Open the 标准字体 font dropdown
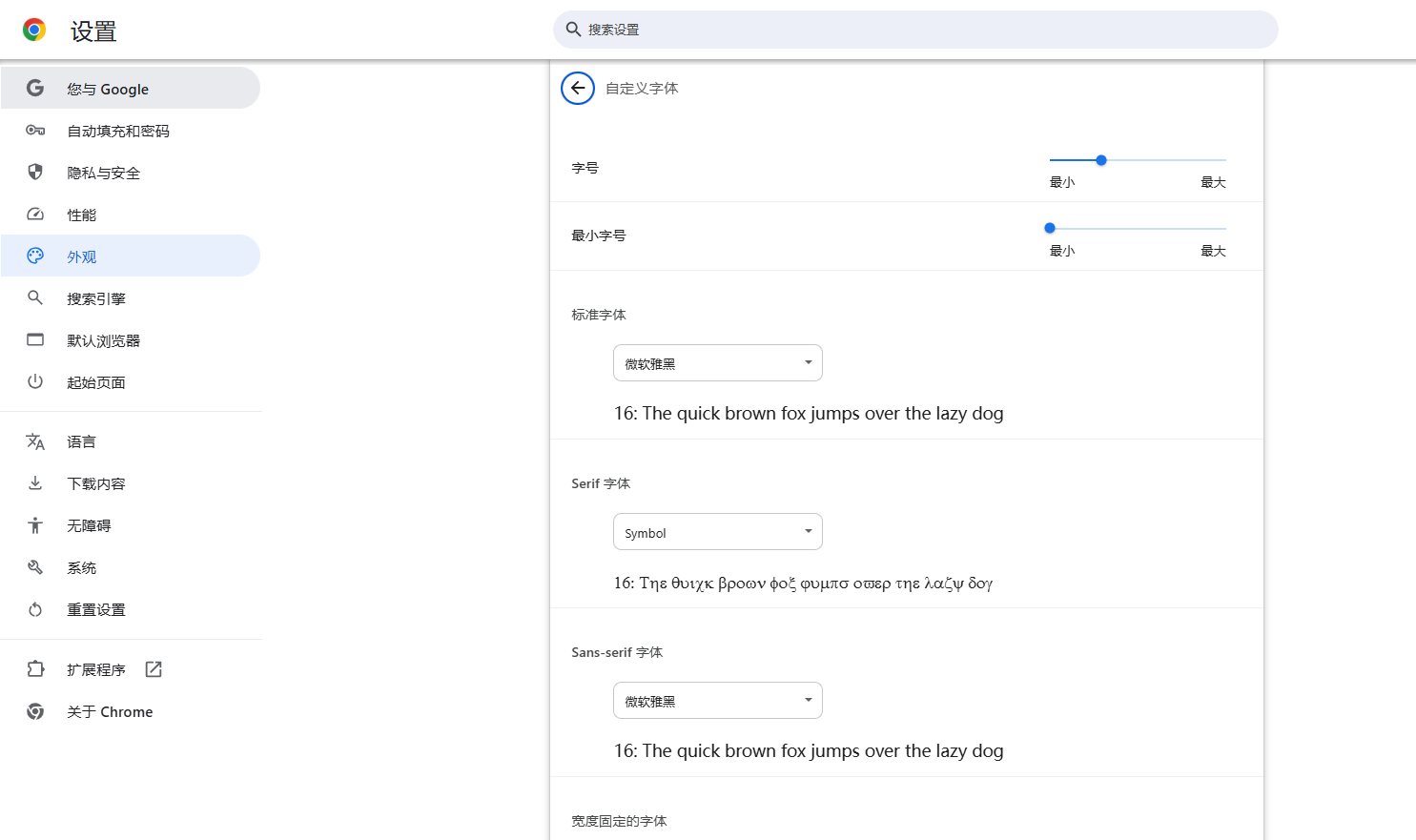Image resolution: width=1416 pixels, height=840 pixels. [718, 363]
